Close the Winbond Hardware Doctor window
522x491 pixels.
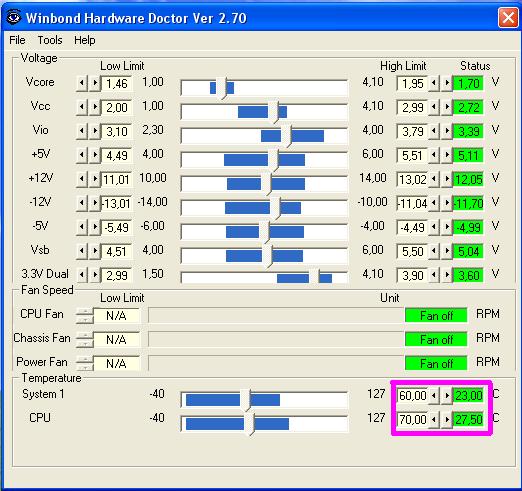coord(508,17)
